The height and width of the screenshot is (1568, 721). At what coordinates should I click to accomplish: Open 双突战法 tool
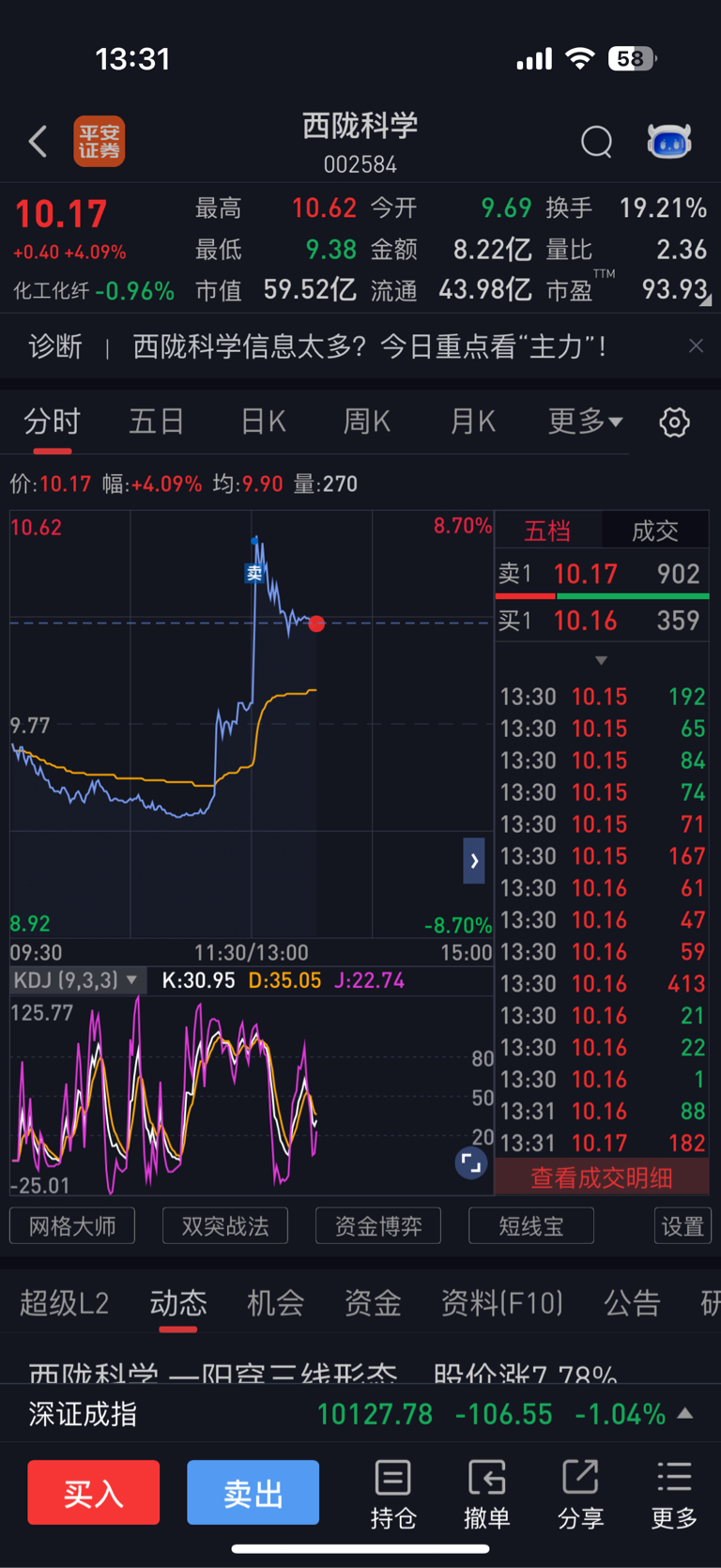coord(225,1226)
